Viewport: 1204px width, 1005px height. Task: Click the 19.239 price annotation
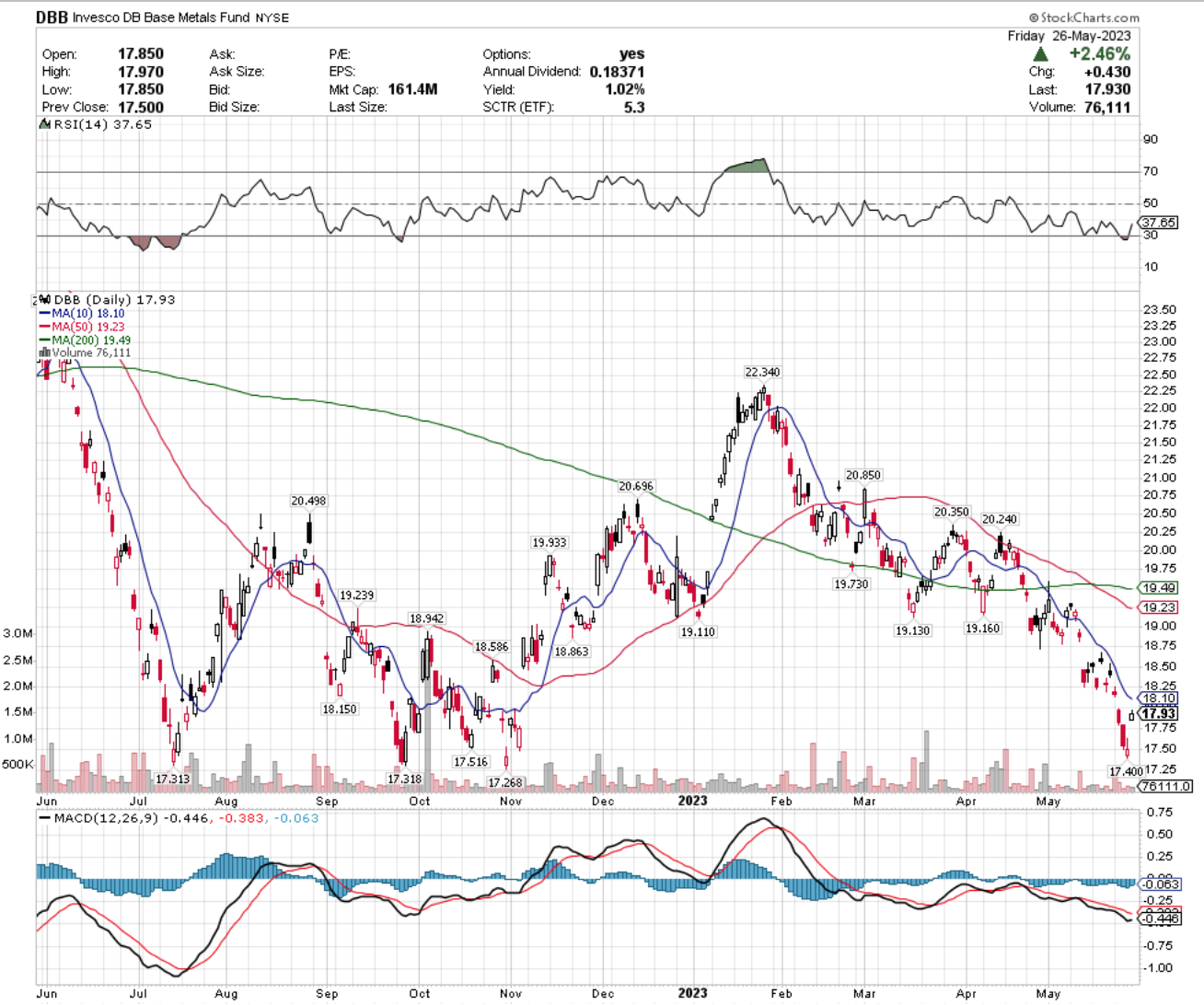coord(356,595)
